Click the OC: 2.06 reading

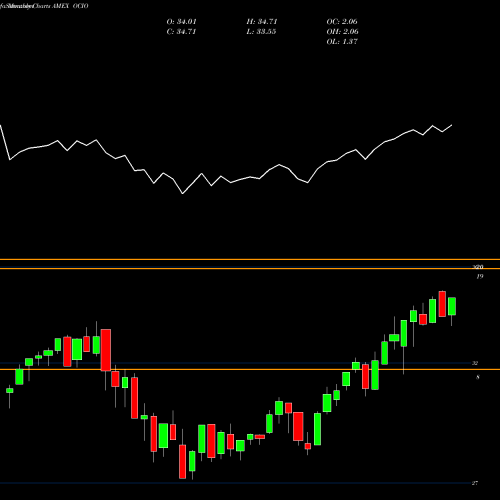[x=342, y=22]
